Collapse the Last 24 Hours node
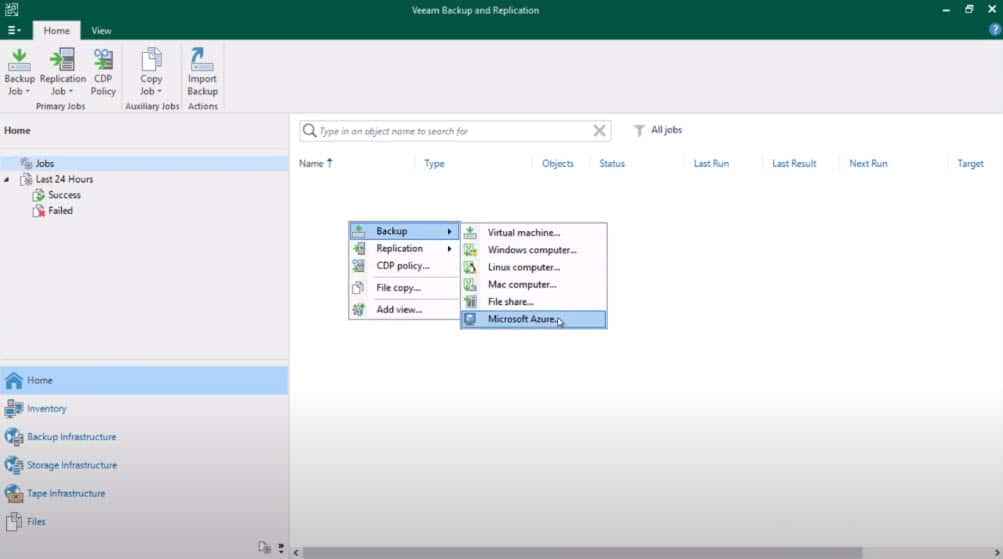 pos(6,180)
